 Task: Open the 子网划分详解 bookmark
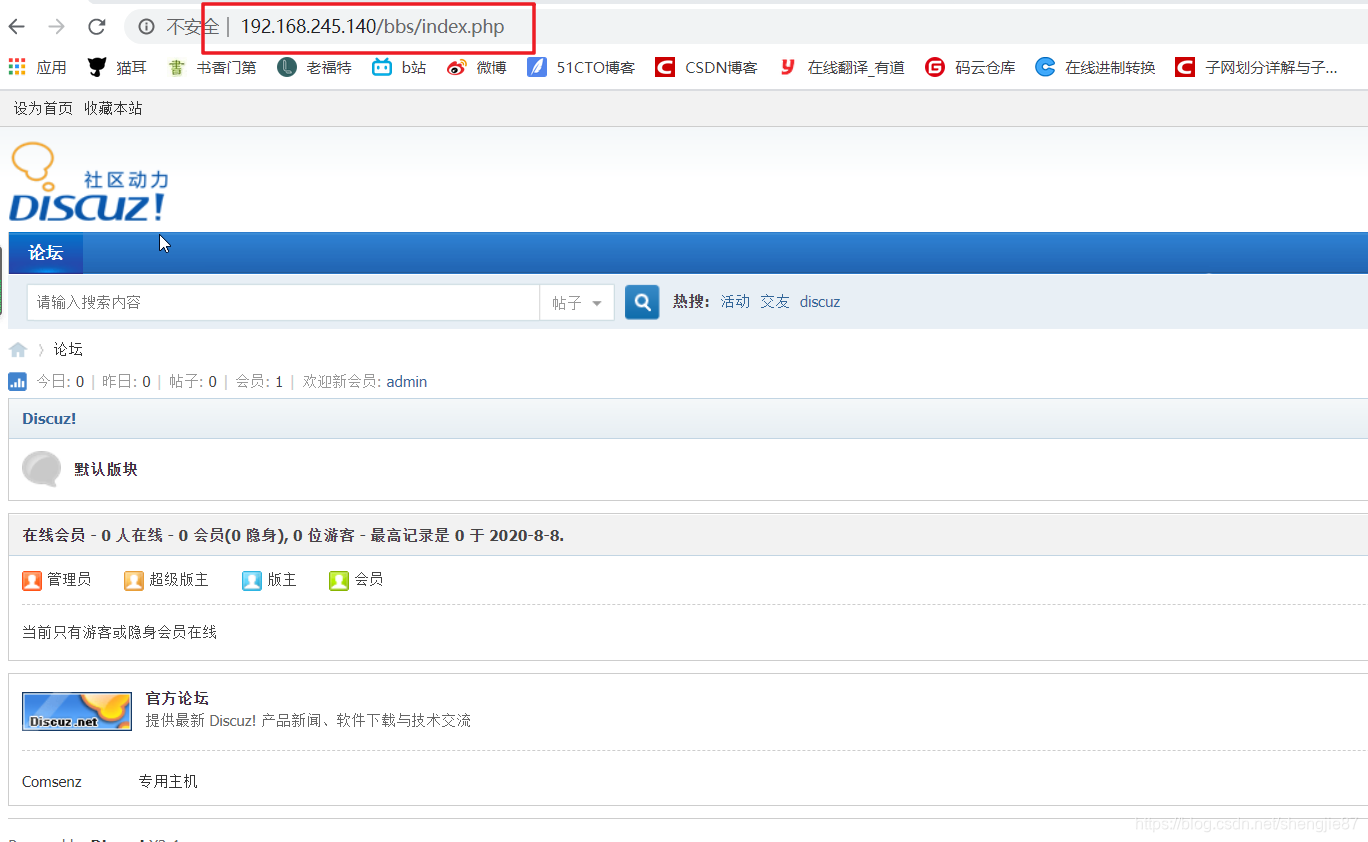coord(1256,67)
